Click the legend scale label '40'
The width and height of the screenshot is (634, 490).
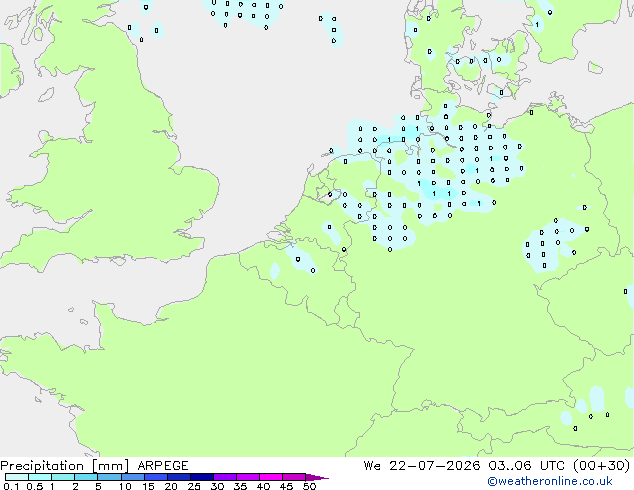[263, 486]
